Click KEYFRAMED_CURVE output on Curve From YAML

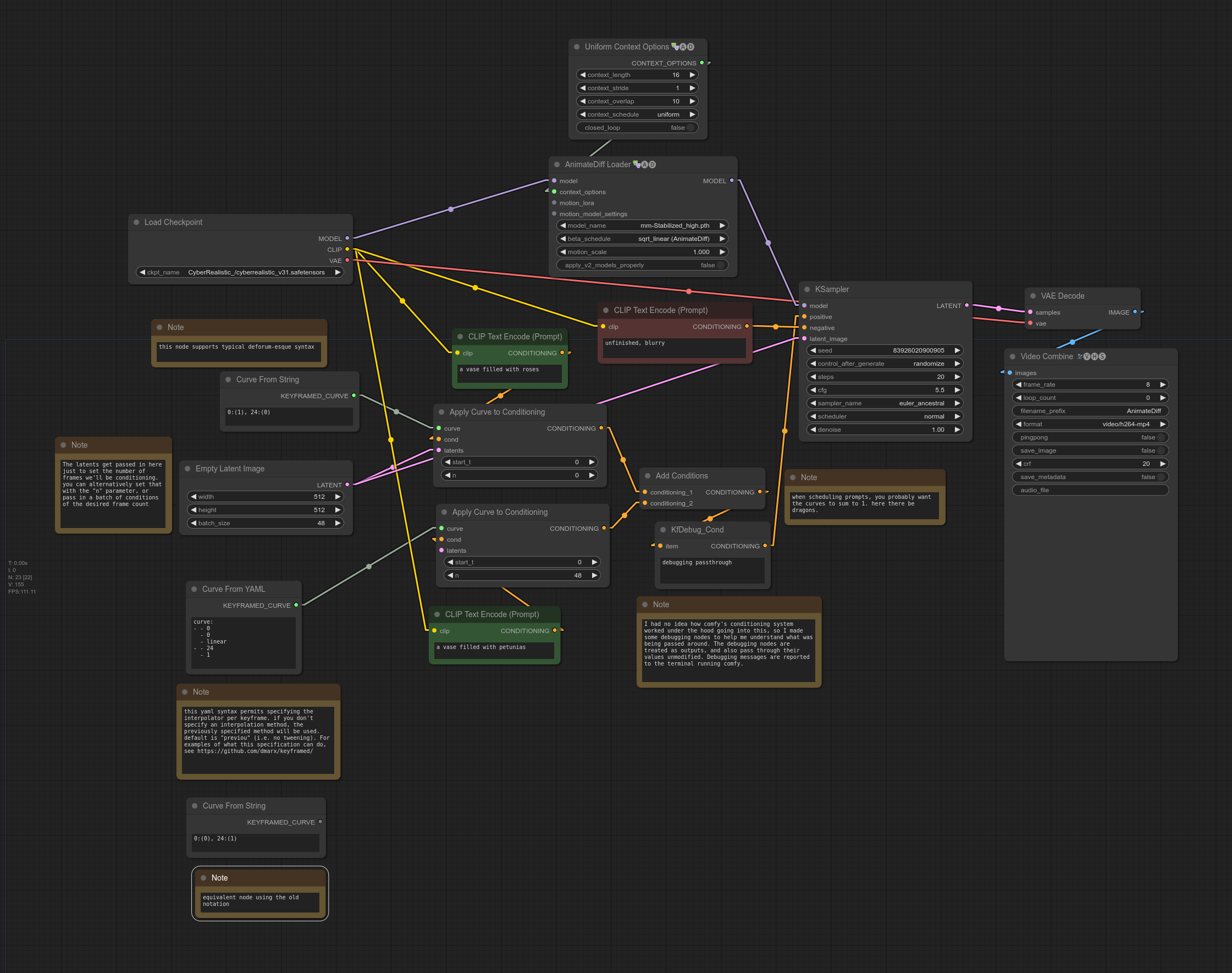296,605
